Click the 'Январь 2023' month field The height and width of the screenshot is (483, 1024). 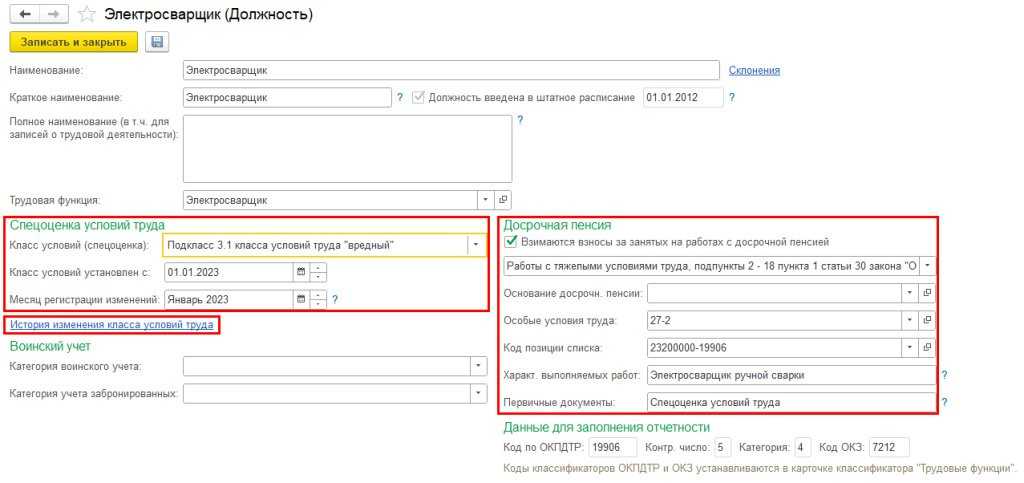(229, 300)
